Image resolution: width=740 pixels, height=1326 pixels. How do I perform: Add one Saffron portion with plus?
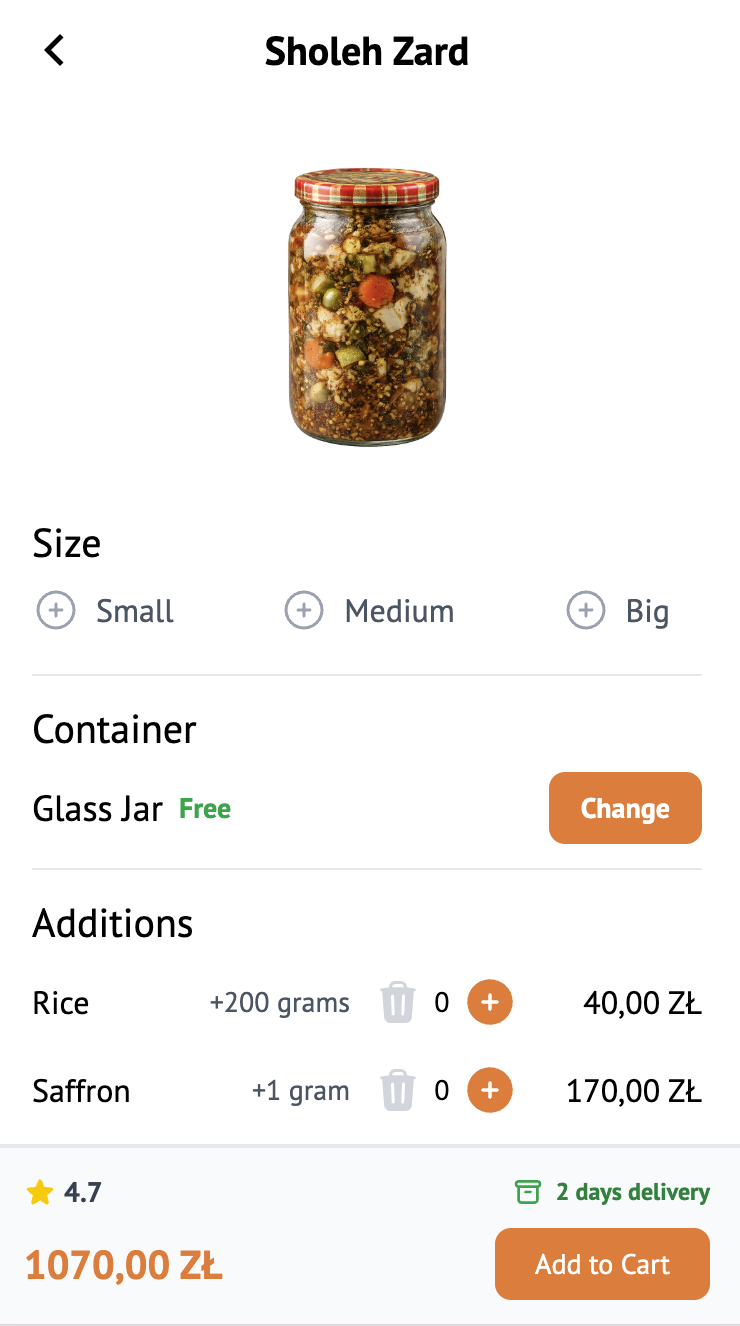coord(490,1090)
